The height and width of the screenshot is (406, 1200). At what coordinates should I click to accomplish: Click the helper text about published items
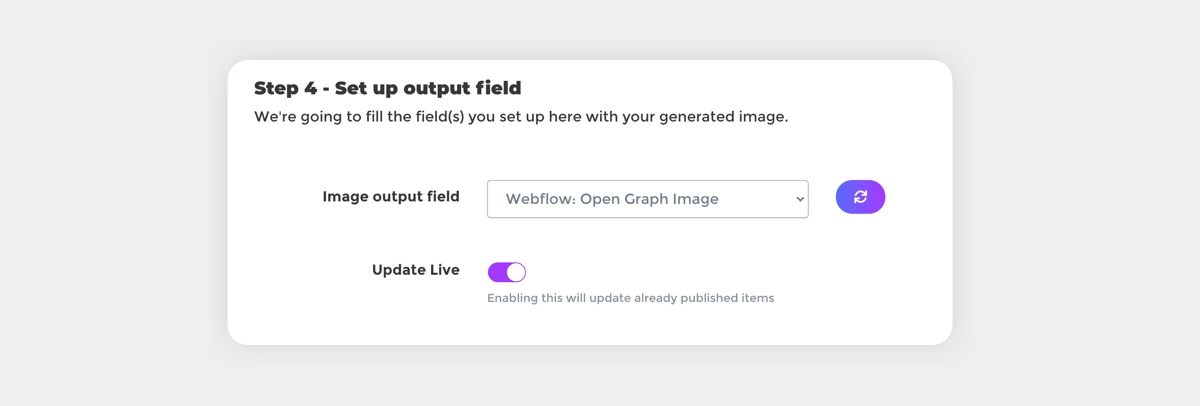point(631,298)
